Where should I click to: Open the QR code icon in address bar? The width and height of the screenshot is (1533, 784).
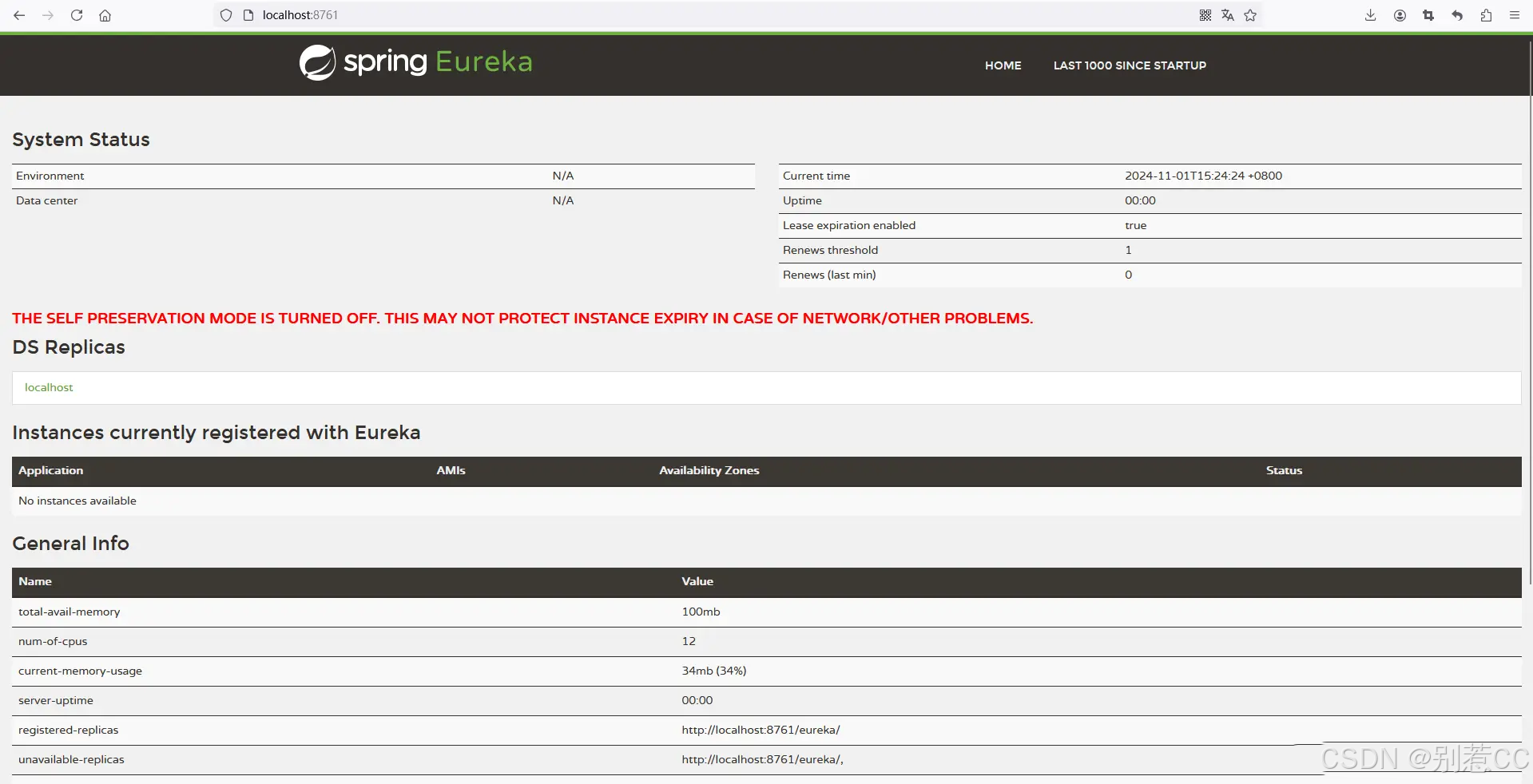(1205, 15)
